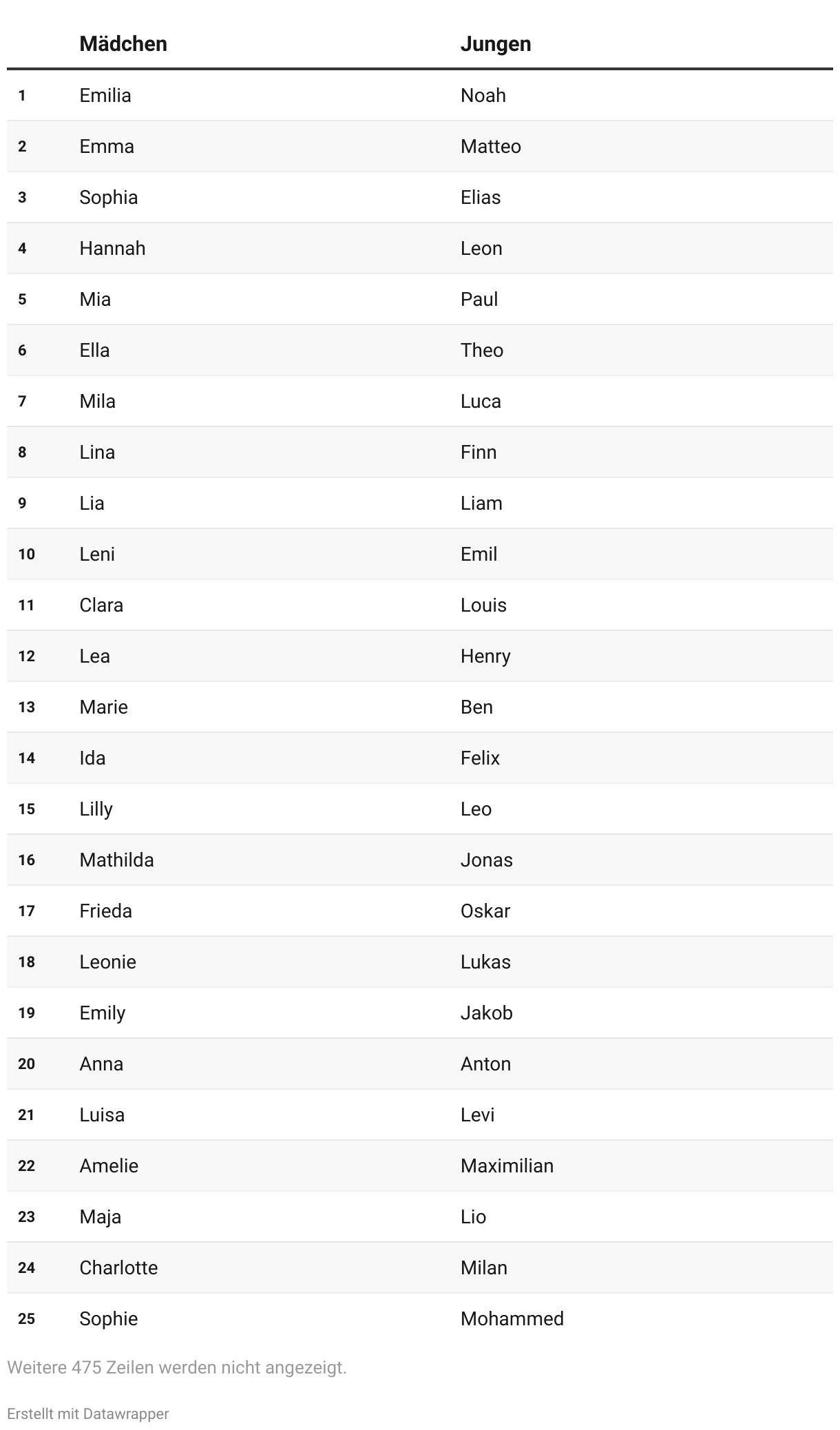Screen dimensions: 840x1430
Task: Click the Mädchen column header
Action: pos(123,44)
